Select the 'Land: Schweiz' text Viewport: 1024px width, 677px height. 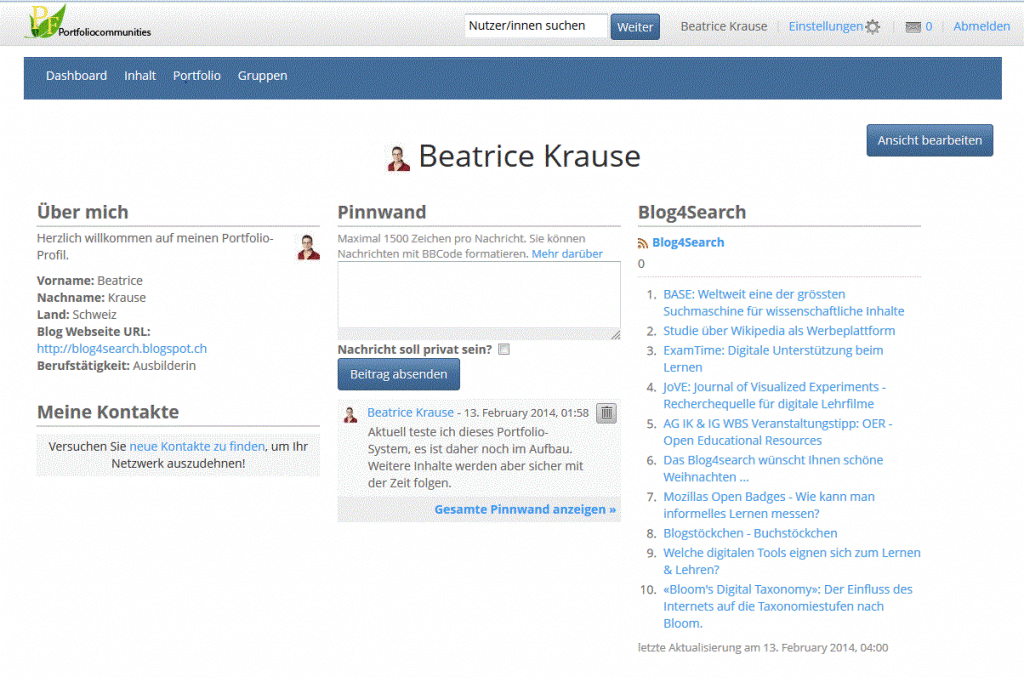pyautogui.click(x=76, y=315)
